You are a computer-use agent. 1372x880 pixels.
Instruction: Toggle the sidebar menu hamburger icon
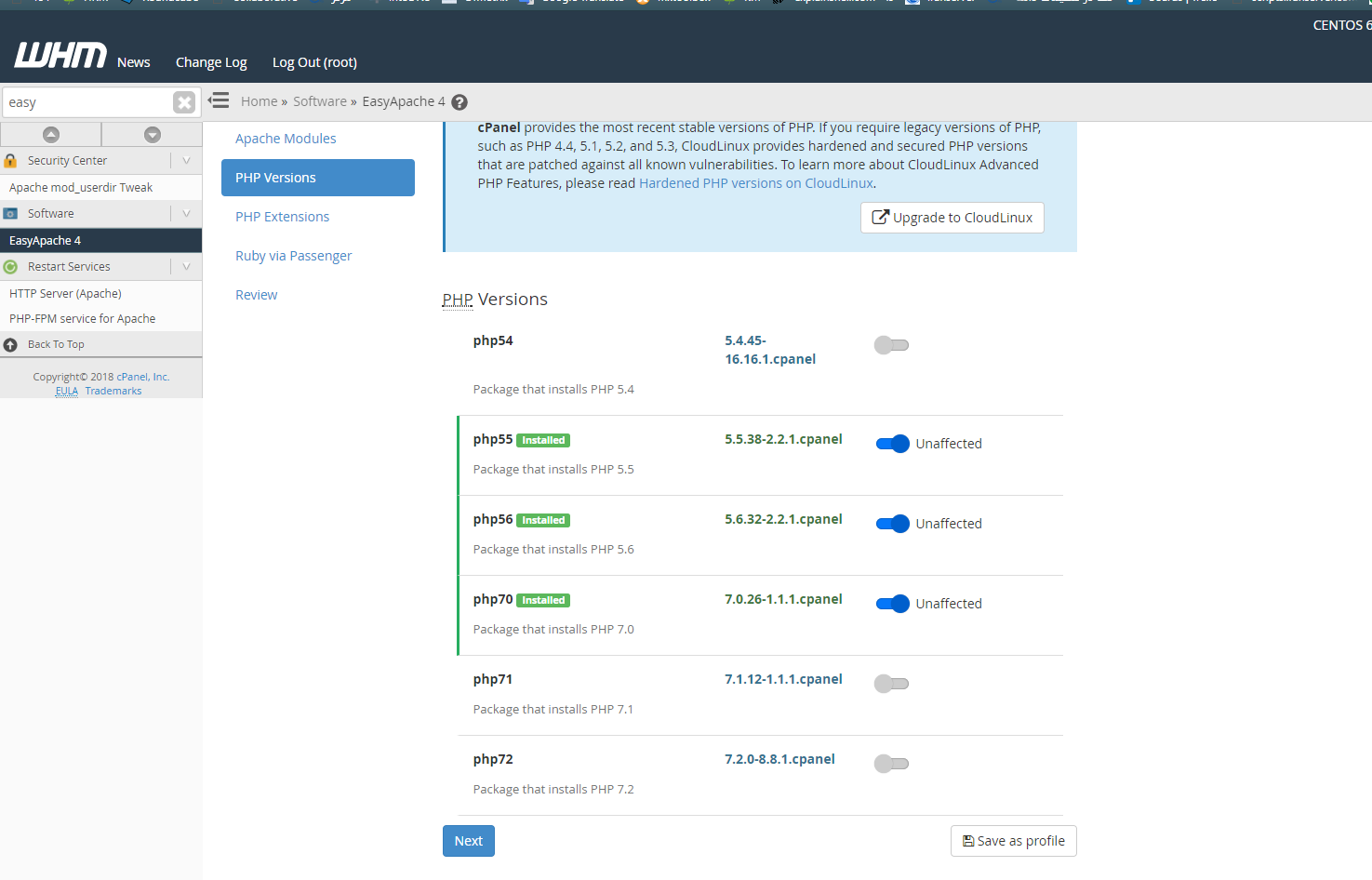219,100
